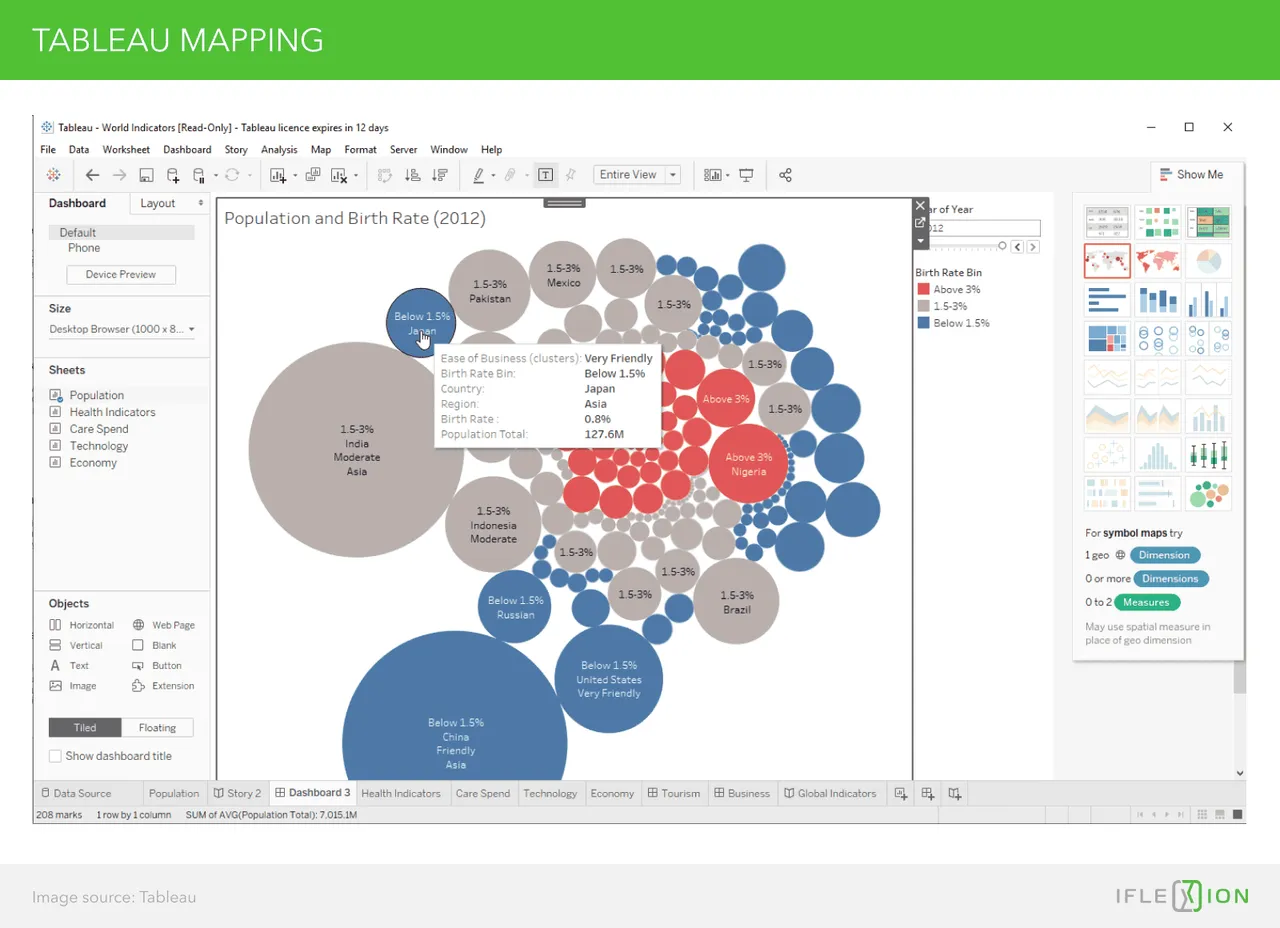Image resolution: width=1280 pixels, height=928 pixels.
Task: Switch to the Global Indicators dashboard tab
Action: coord(829,794)
